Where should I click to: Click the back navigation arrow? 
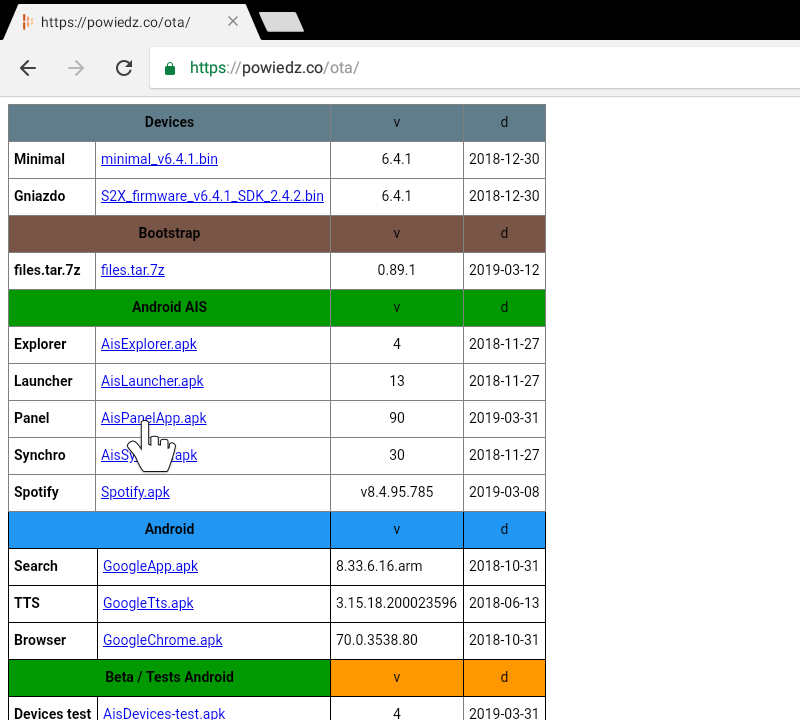(x=27, y=68)
